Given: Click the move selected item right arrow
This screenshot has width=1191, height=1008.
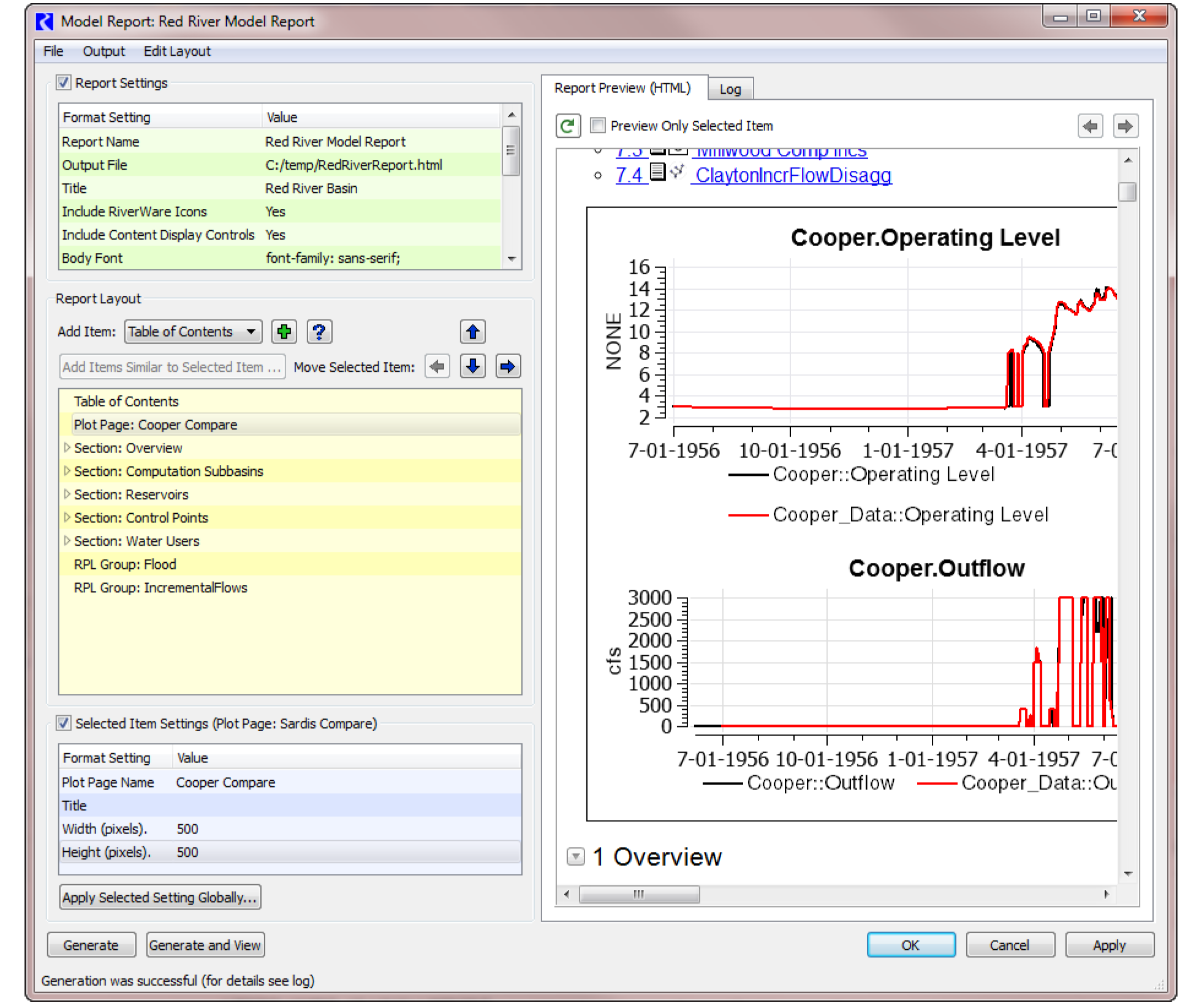Looking at the screenshot, I should click(508, 367).
